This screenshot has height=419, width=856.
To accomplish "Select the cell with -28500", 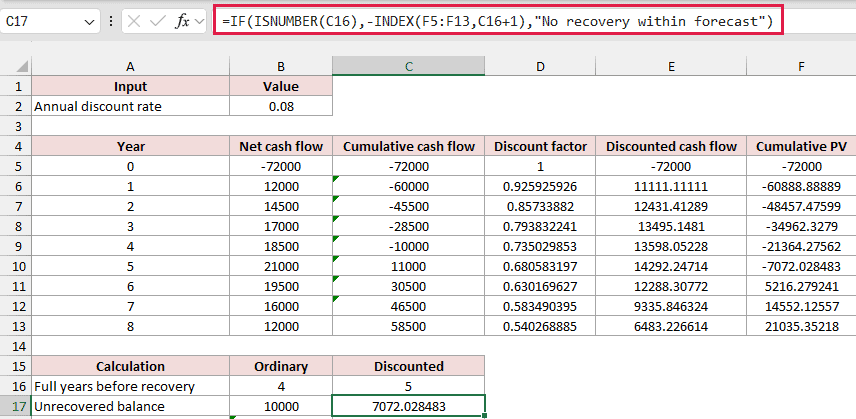I will [408, 226].
